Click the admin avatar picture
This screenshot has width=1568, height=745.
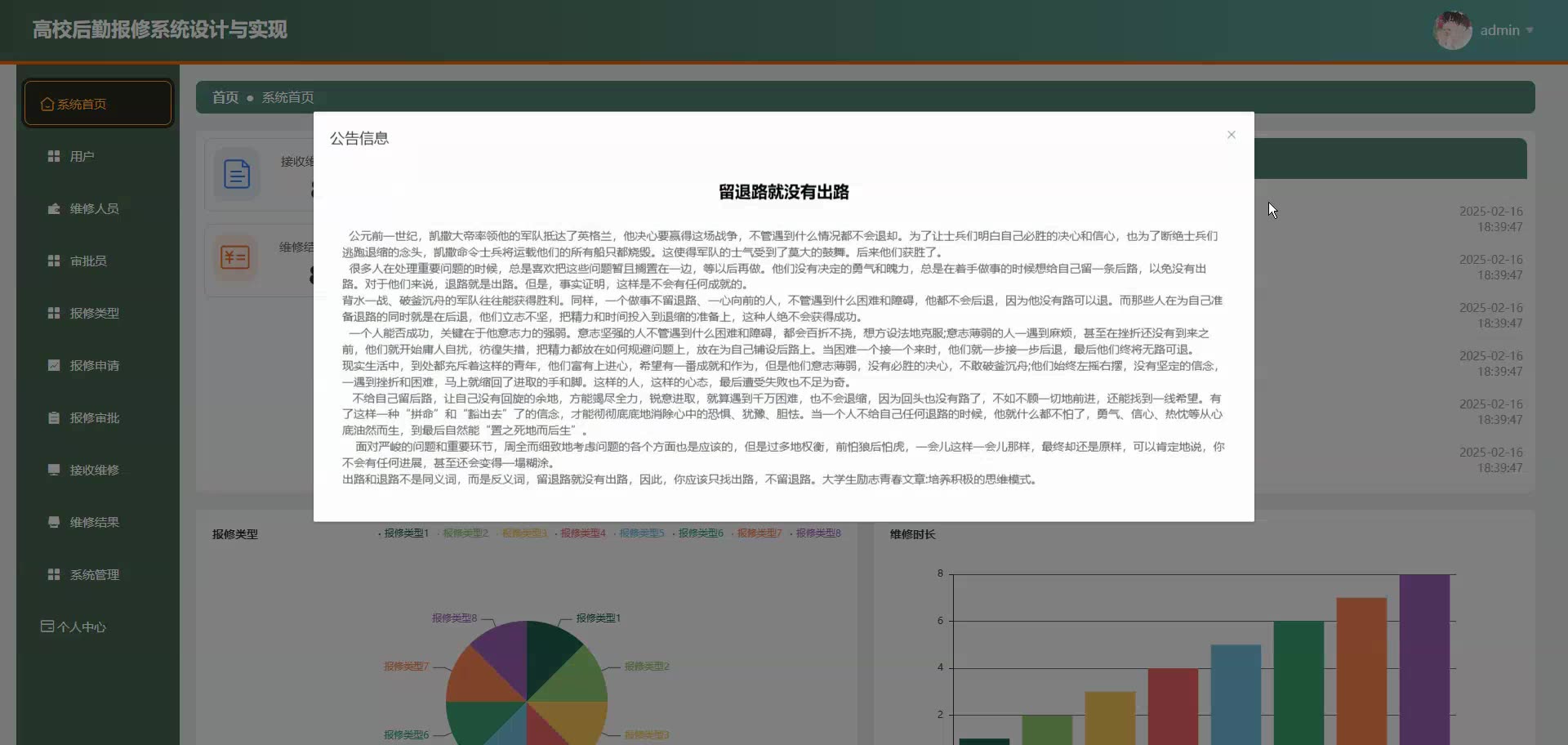(x=1453, y=30)
